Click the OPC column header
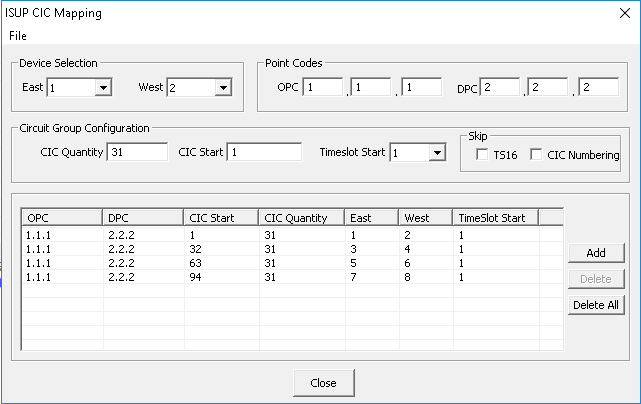The width and height of the screenshot is (641, 404). [62, 218]
